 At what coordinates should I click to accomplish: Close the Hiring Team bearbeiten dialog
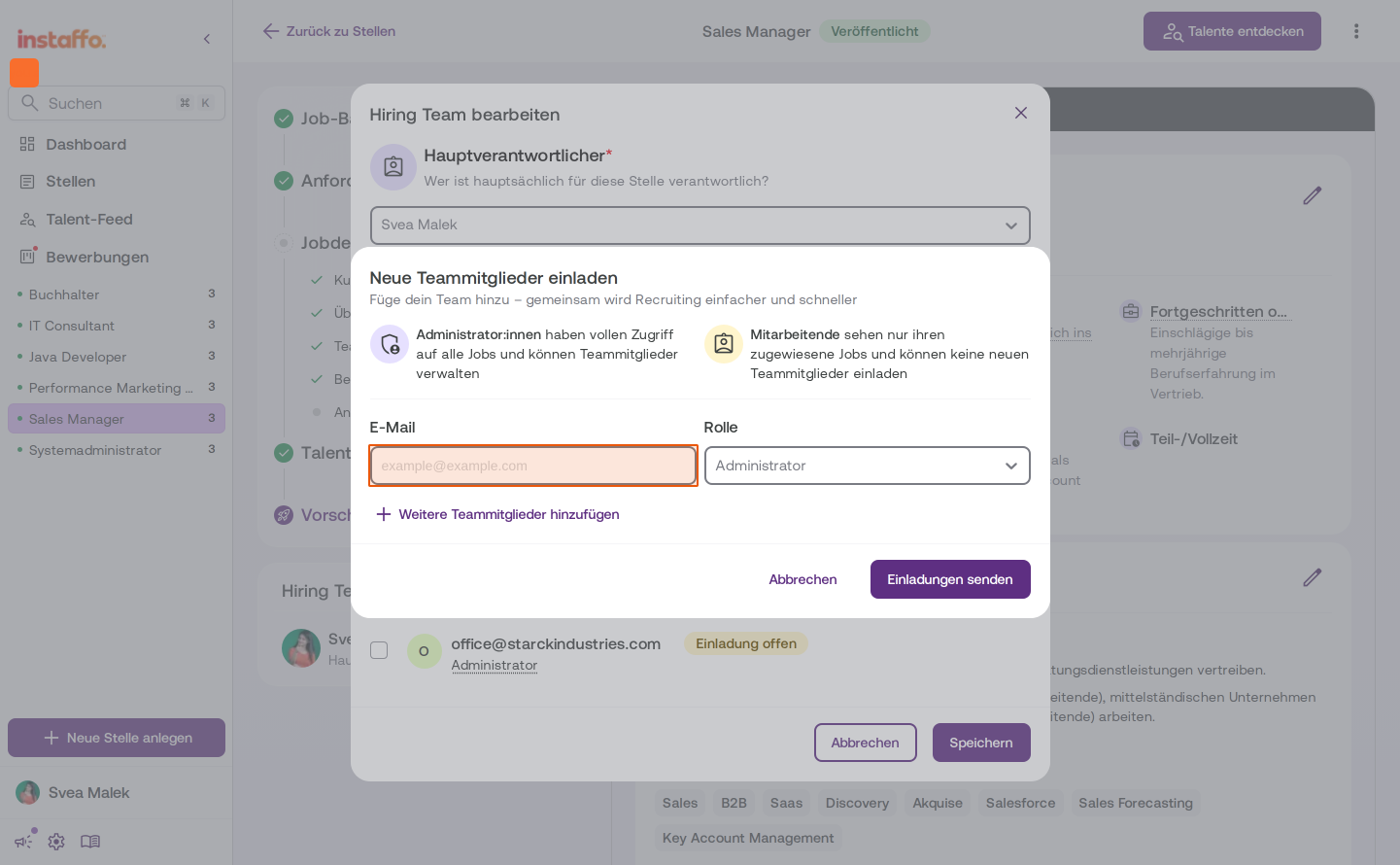click(1021, 113)
